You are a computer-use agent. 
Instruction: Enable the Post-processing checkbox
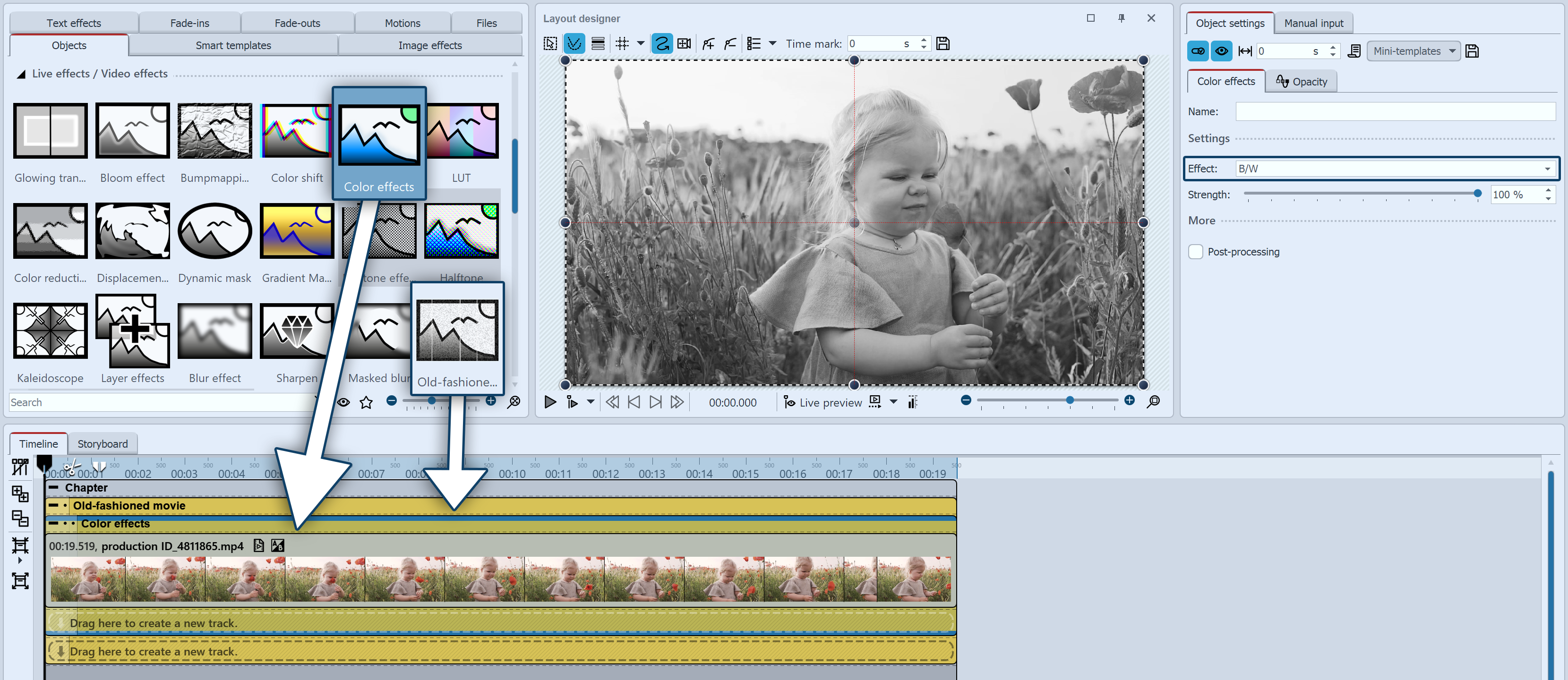pyautogui.click(x=1195, y=252)
